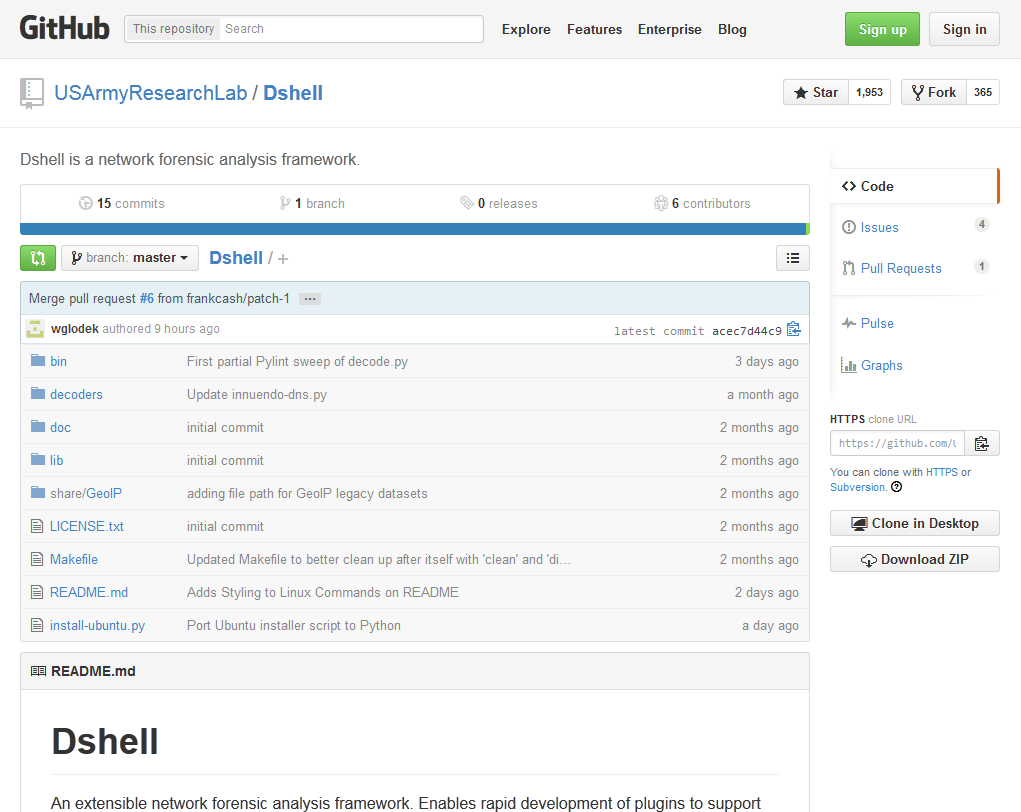Open the Dshell breadcrumb root link
The height and width of the screenshot is (812, 1021).
[x=236, y=258]
